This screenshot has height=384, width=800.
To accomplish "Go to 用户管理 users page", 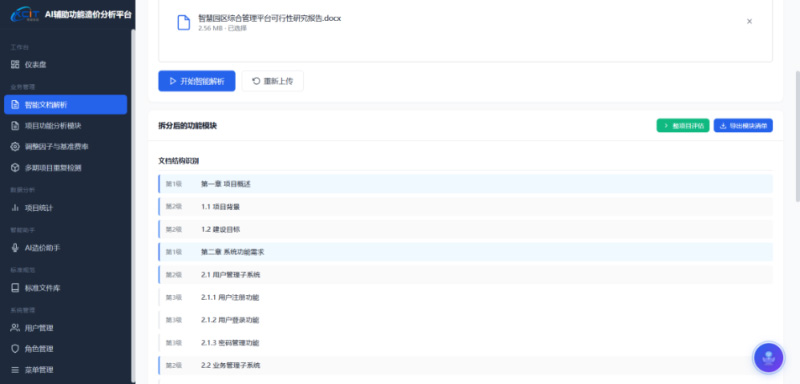I will [65, 328].
